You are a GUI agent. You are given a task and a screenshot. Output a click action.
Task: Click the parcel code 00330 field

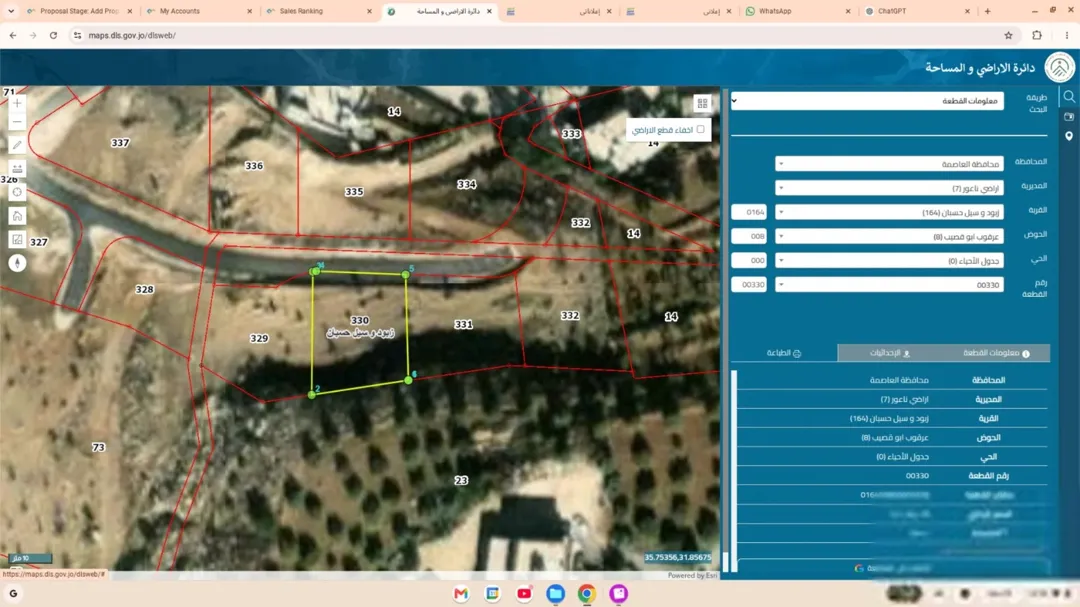pos(749,285)
